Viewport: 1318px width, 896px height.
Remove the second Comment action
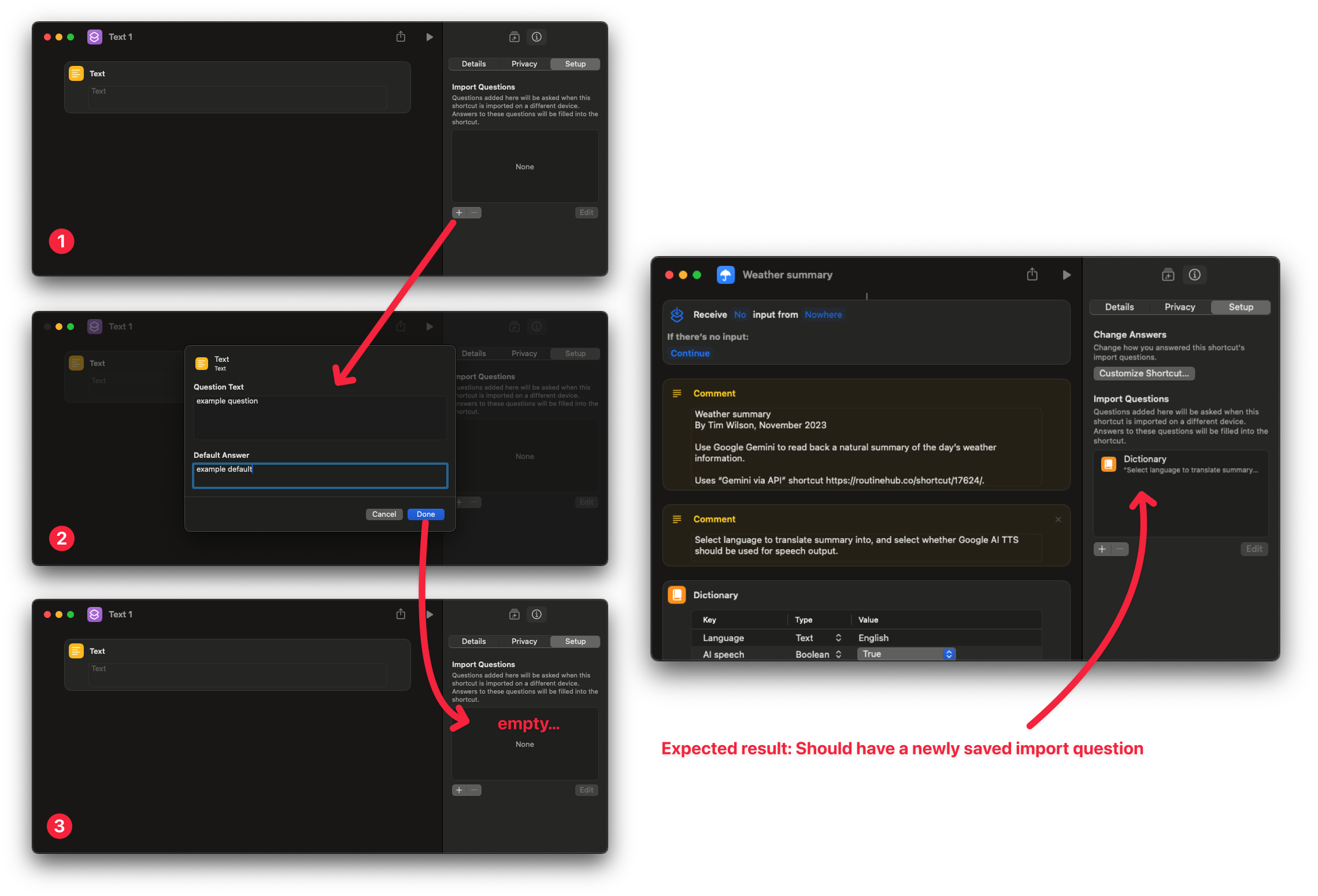pyautogui.click(x=1058, y=519)
